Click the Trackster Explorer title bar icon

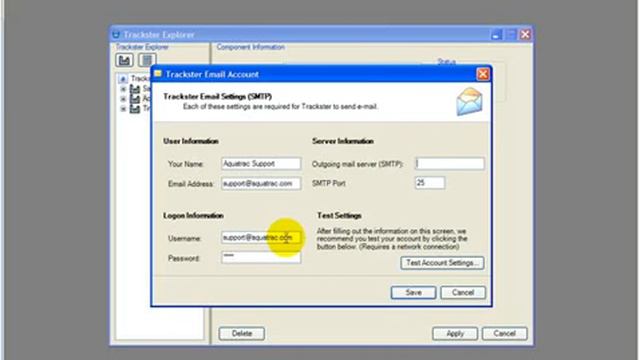[x=116, y=35]
